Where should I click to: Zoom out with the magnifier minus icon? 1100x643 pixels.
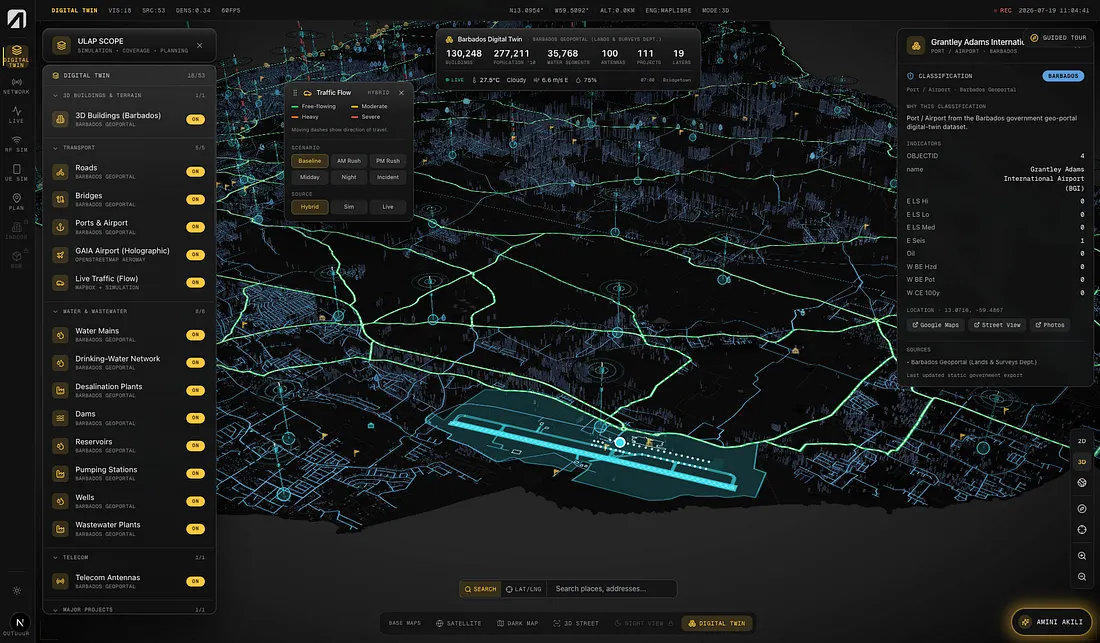click(x=1082, y=576)
